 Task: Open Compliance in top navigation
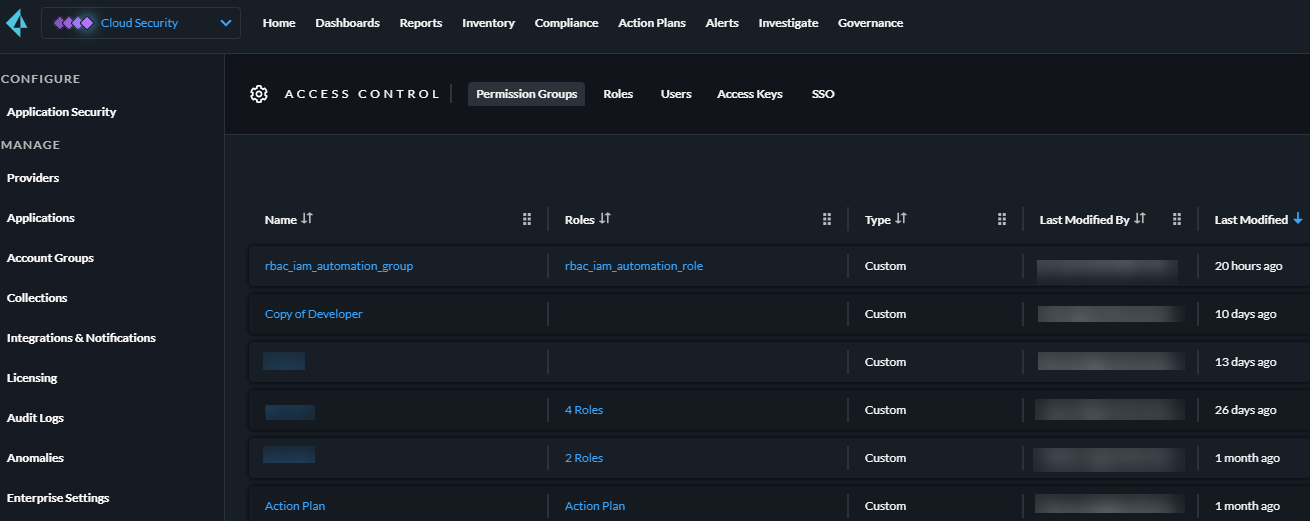tap(566, 23)
